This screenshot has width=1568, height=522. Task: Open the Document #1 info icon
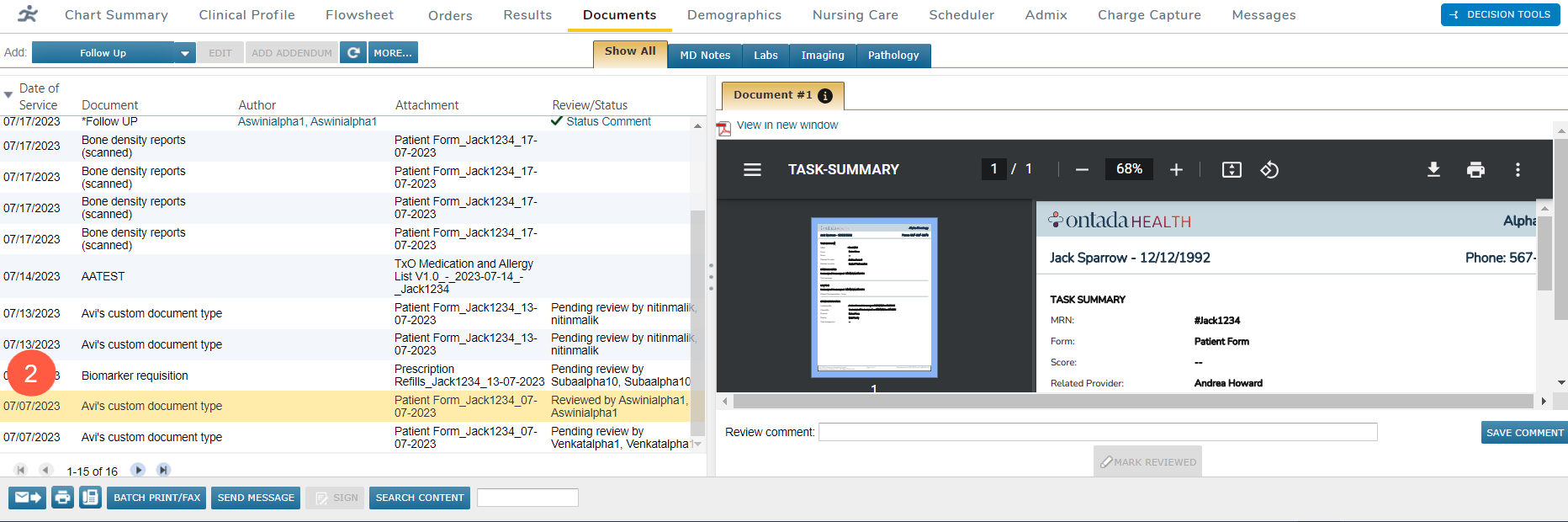coord(825,96)
